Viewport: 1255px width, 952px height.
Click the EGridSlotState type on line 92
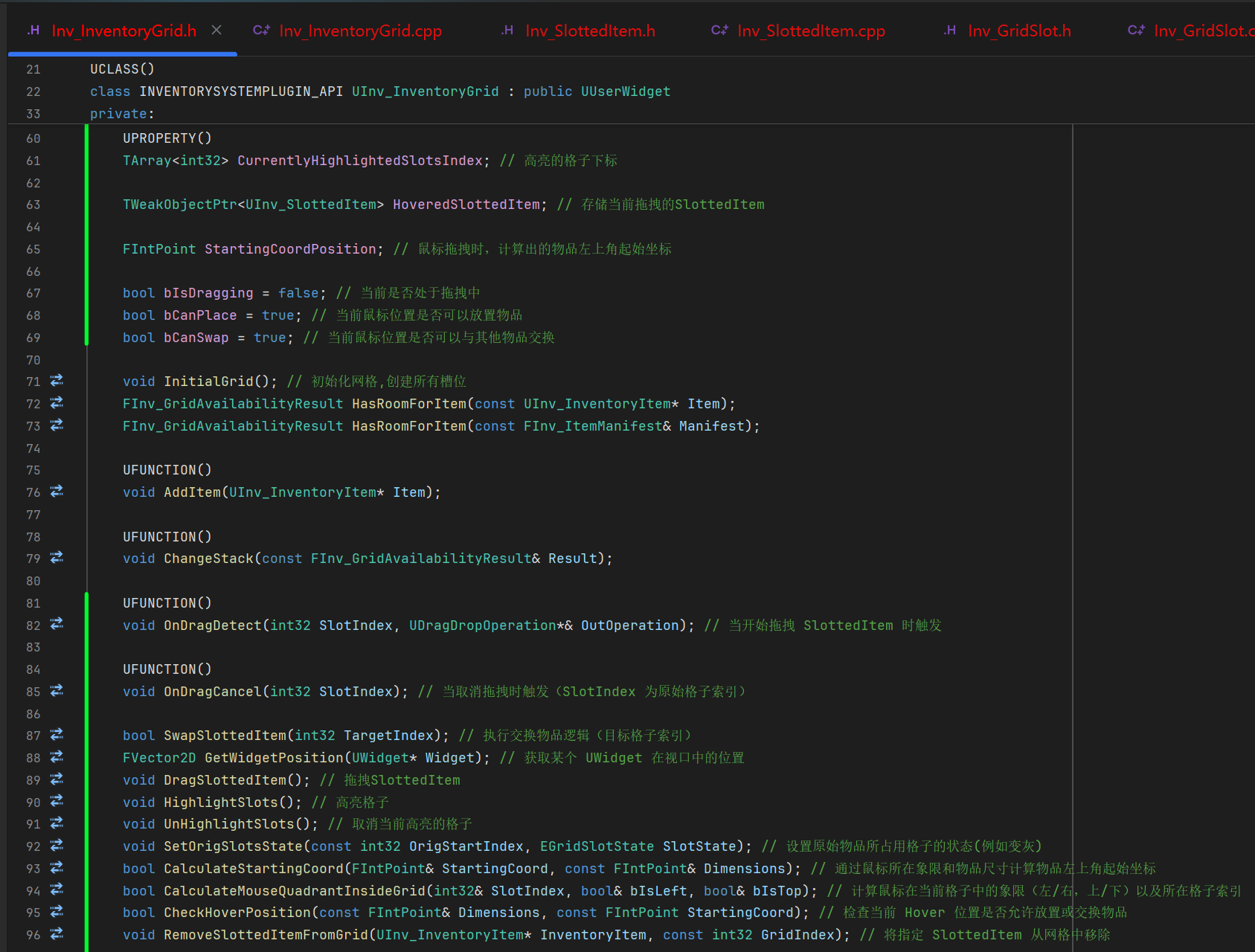[x=597, y=846]
